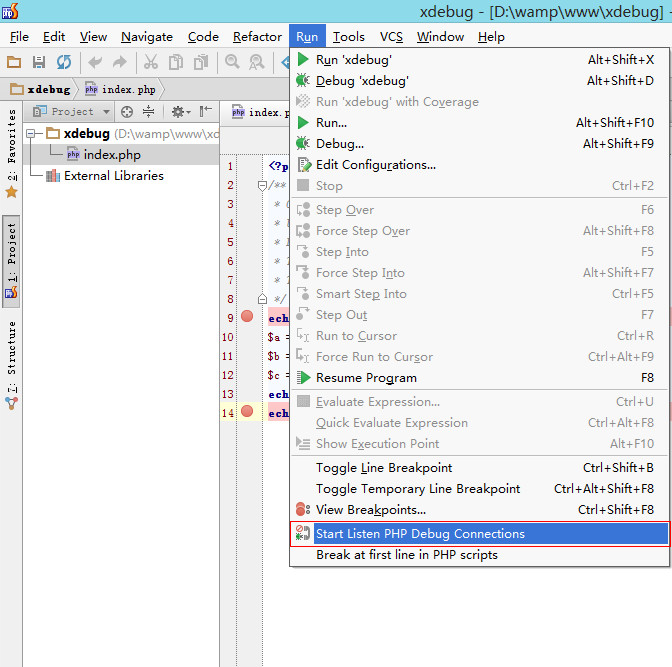Open the Navigate menu
The height and width of the screenshot is (667, 672).
(147, 37)
